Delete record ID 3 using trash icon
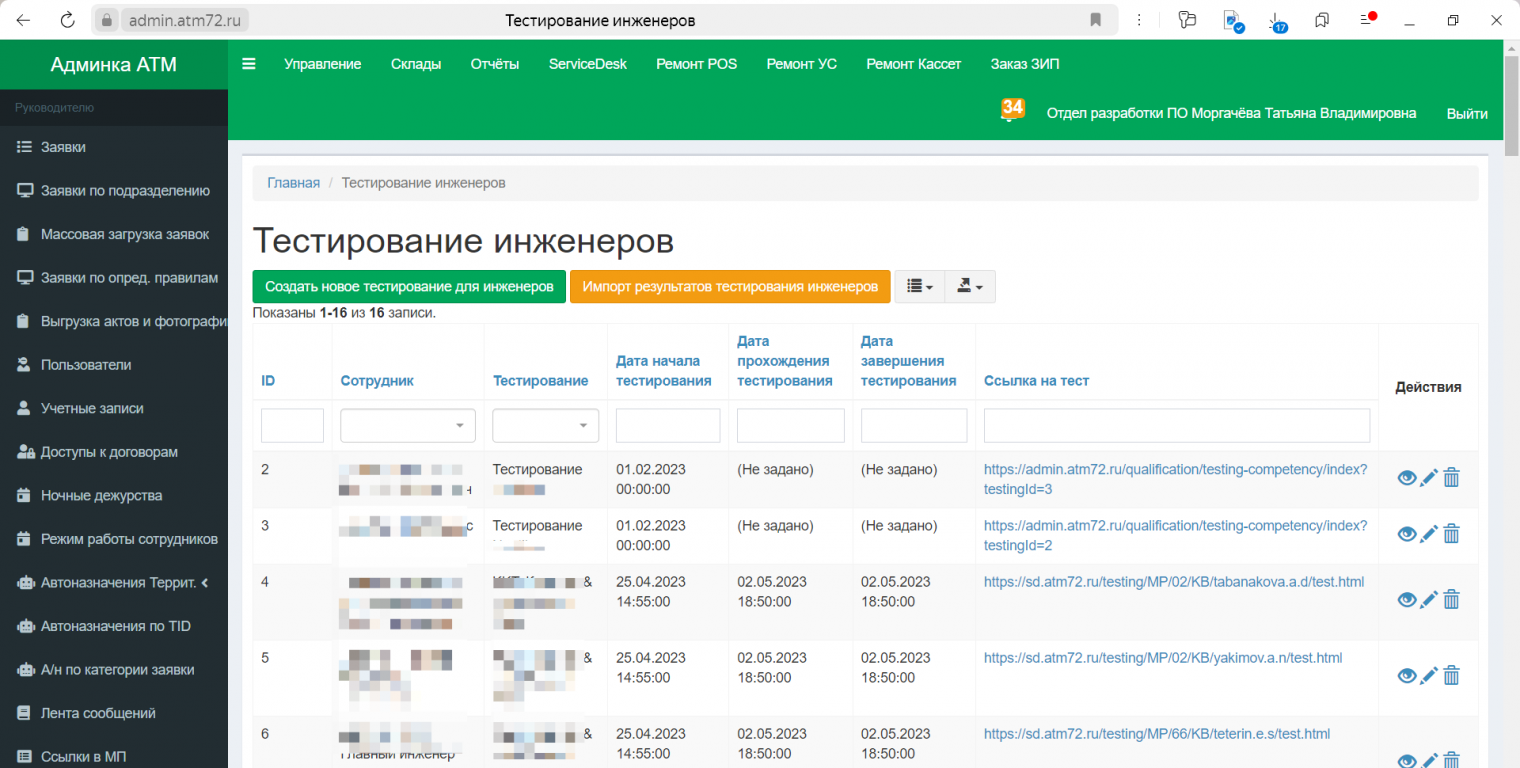This screenshot has width=1520, height=768. pyautogui.click(x=1451, y=534)
